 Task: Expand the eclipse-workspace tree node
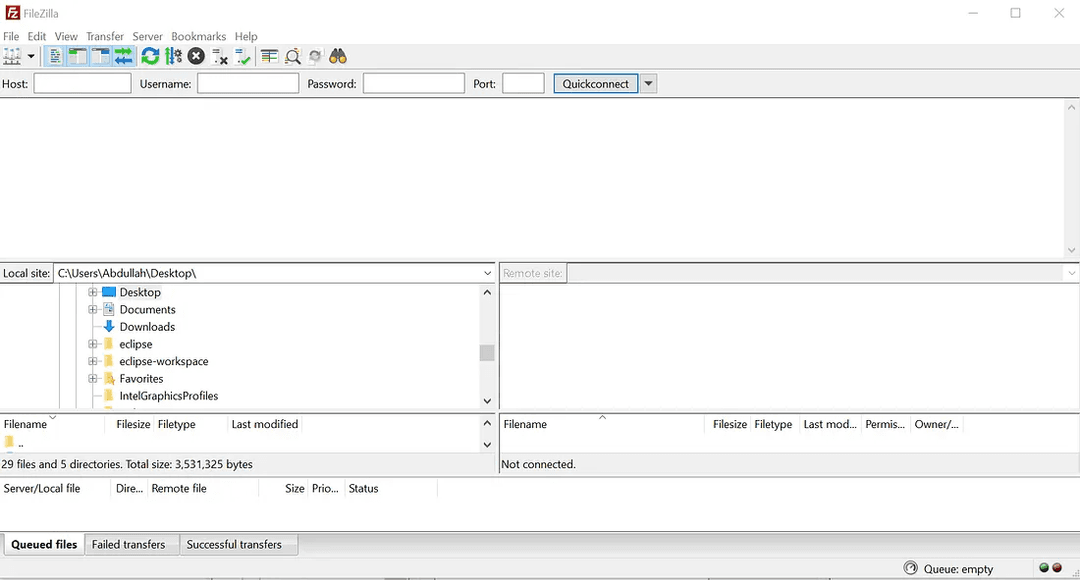pyautogui.click(x=92, y=361)
